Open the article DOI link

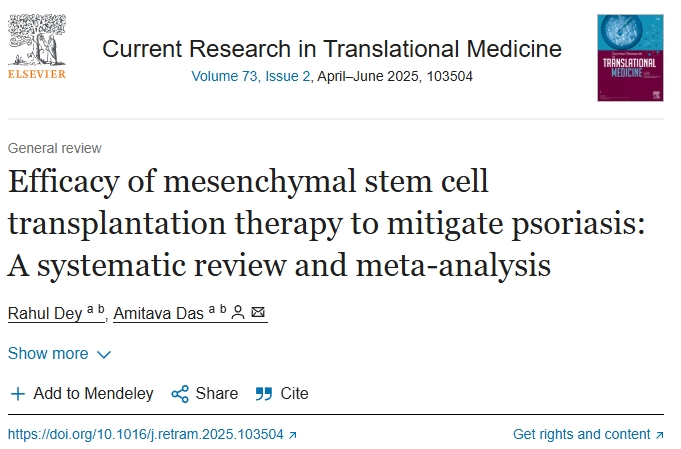(145, 435)
